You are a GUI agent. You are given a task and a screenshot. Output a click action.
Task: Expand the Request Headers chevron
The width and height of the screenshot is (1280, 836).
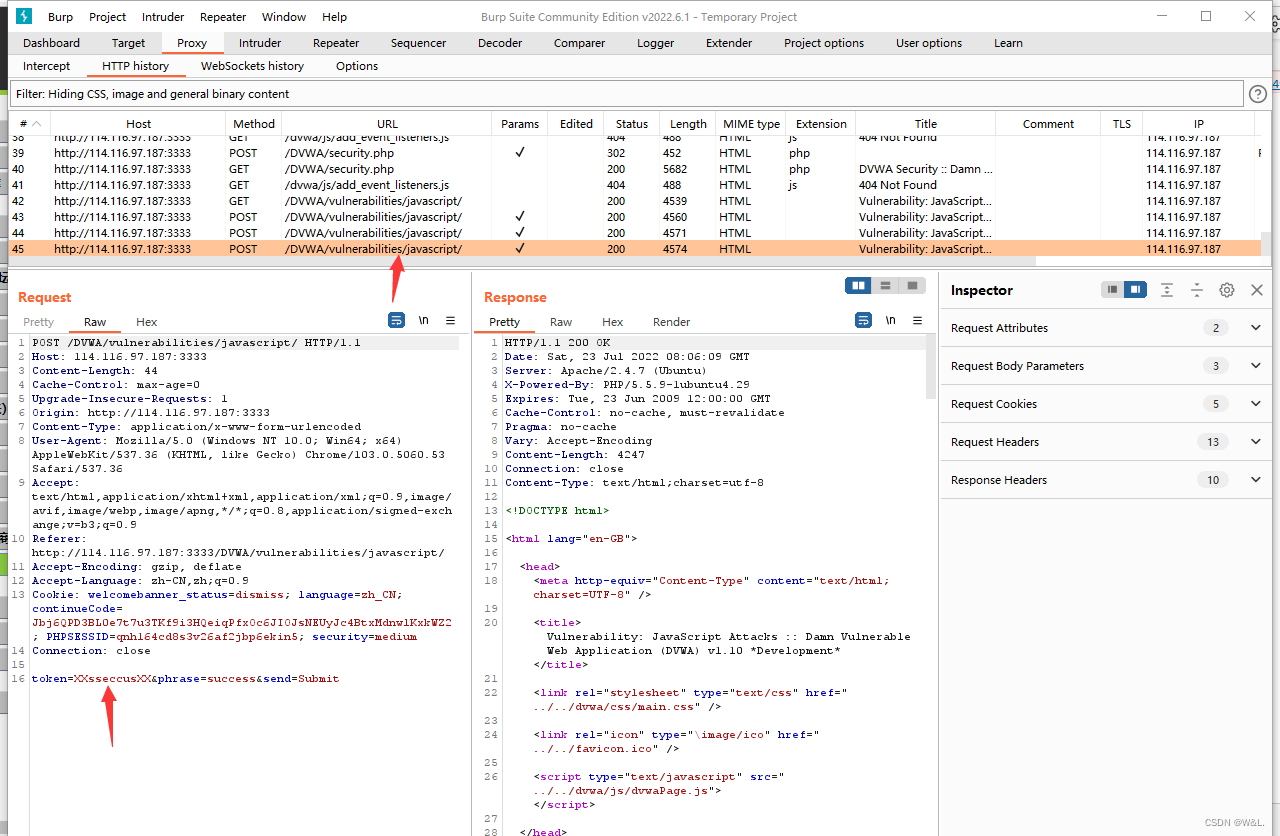[x=1256, y=442]
